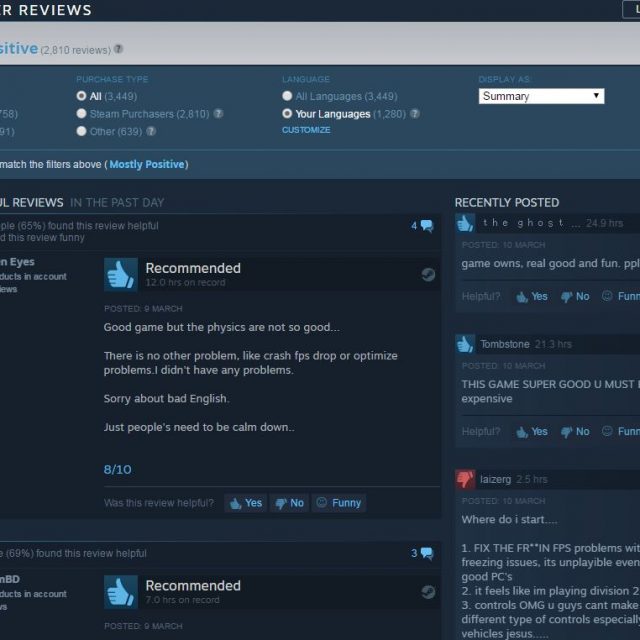
Task: Open the Display As Summary dropdown
Action: point(541,96)
